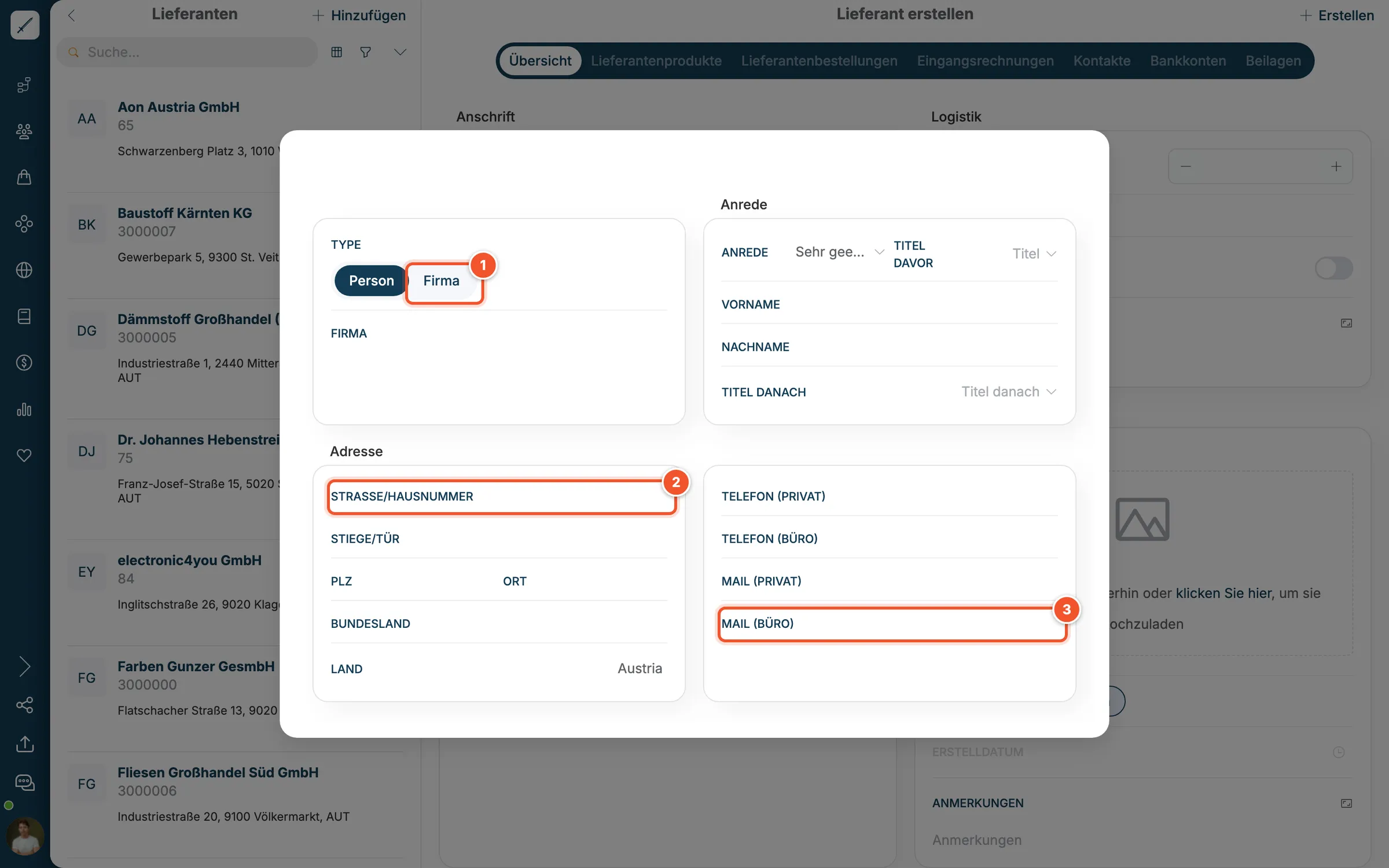Select the Person type option
Image resolution: width=1389 pixels, height=868 pixels.
coord(371,281)
